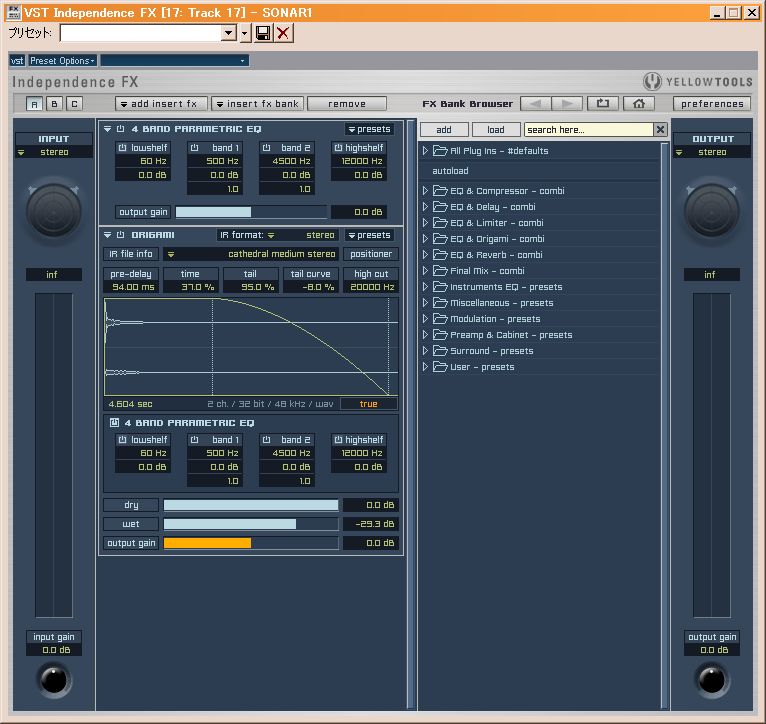The image size is (766, 724).
Task: Clear the search field with its X icon
Action: [660, 129]
